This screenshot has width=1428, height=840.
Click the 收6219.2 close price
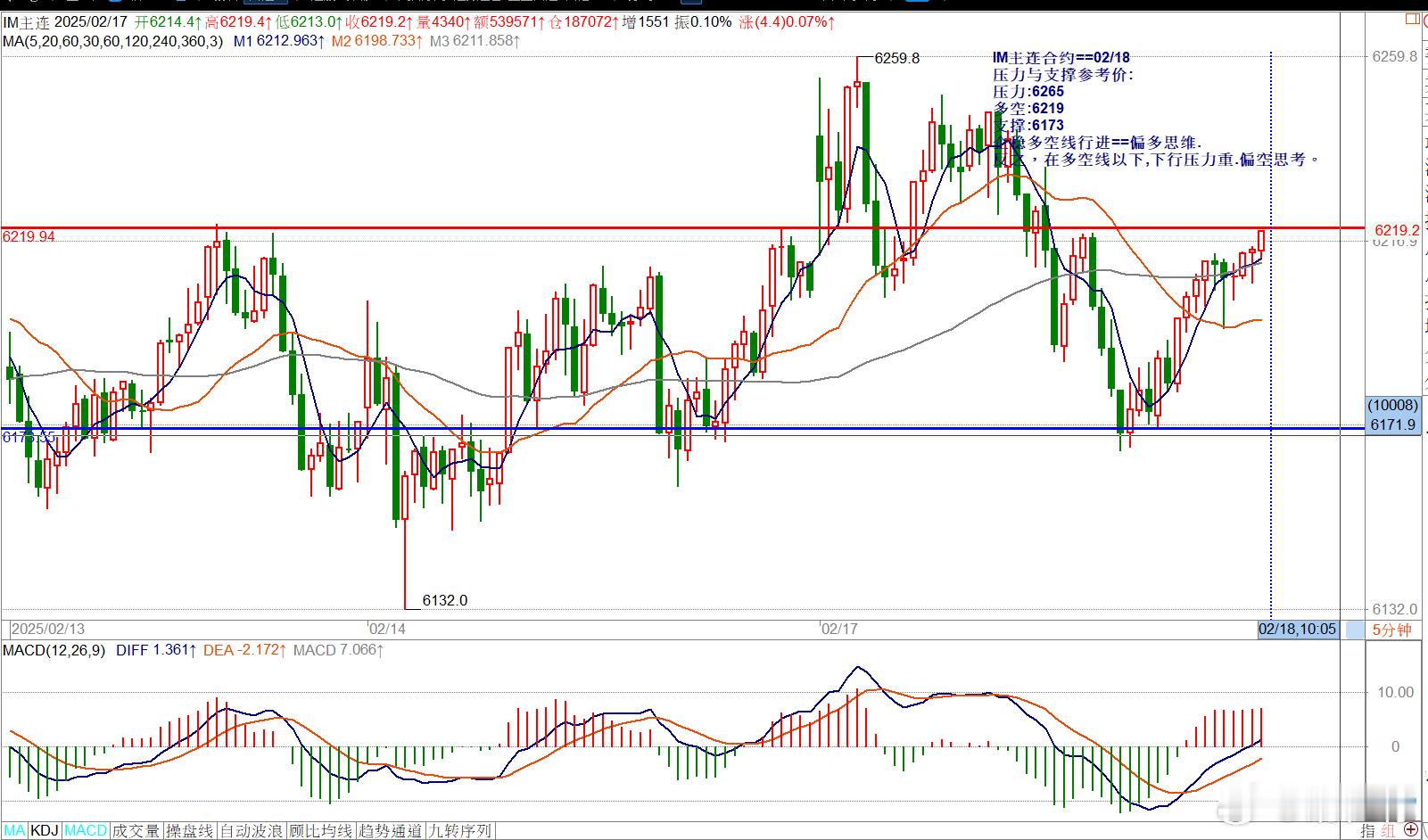pyautogui.click(x=380, y=22)
